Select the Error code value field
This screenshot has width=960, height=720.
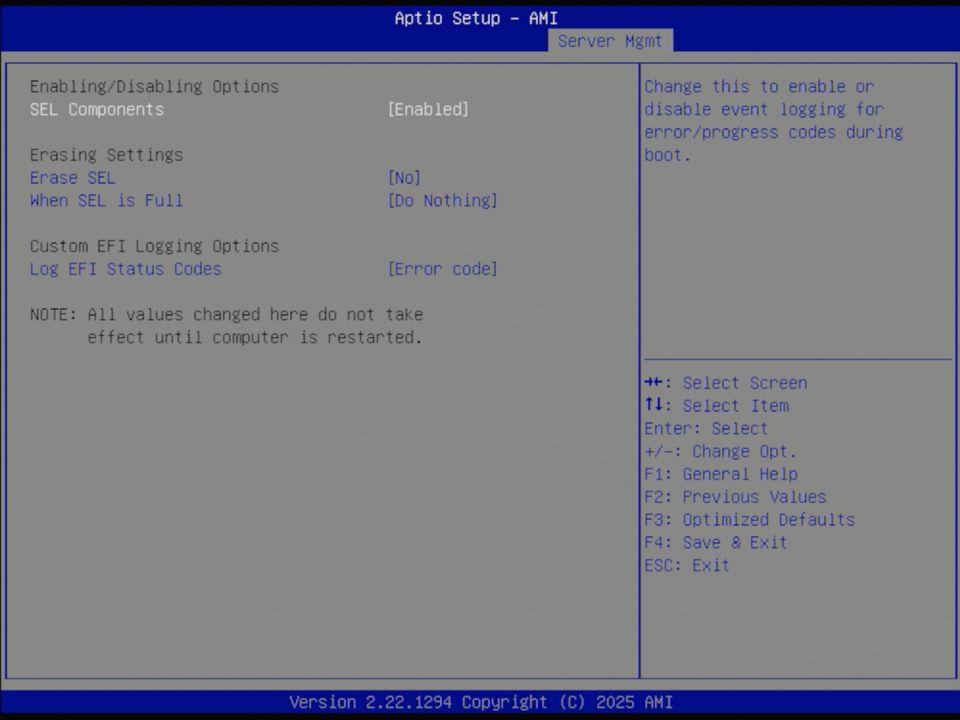point(442,268)
